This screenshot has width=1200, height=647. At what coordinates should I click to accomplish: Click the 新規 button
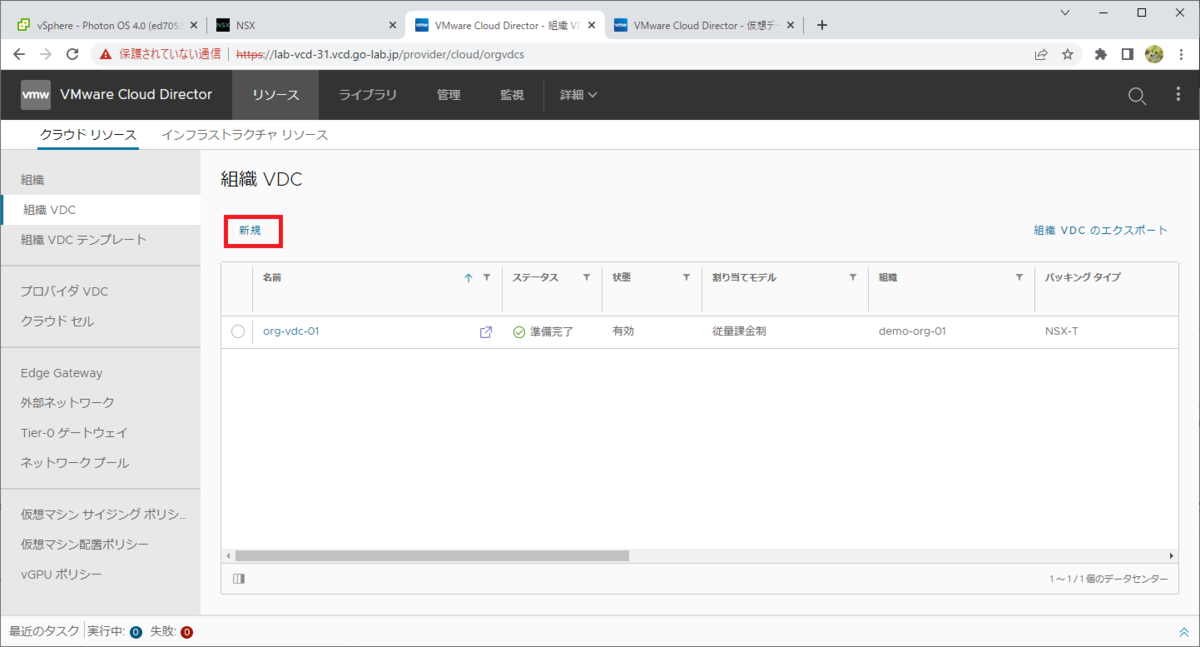tap(251, 230)
